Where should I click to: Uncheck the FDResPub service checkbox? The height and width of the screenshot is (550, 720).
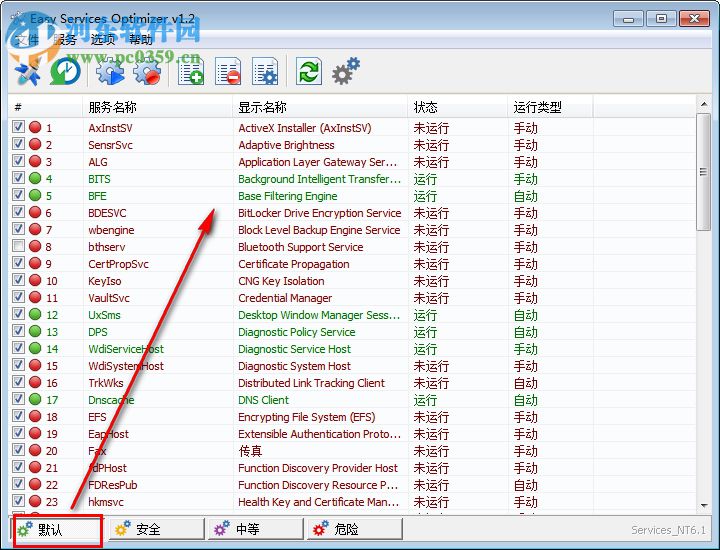pyautogui.click(x=18, y=483)
